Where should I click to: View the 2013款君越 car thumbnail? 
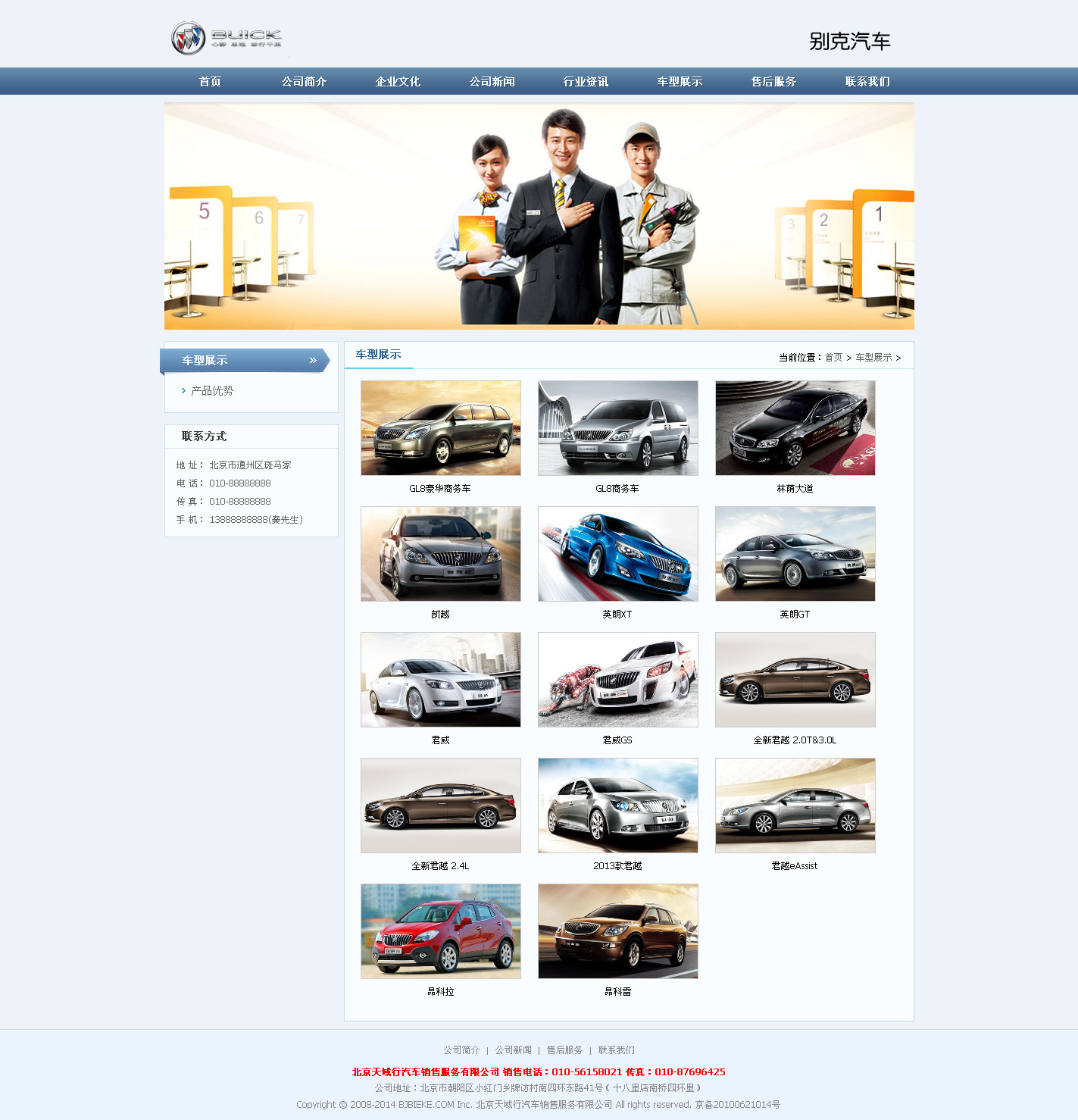coord(617,806)
